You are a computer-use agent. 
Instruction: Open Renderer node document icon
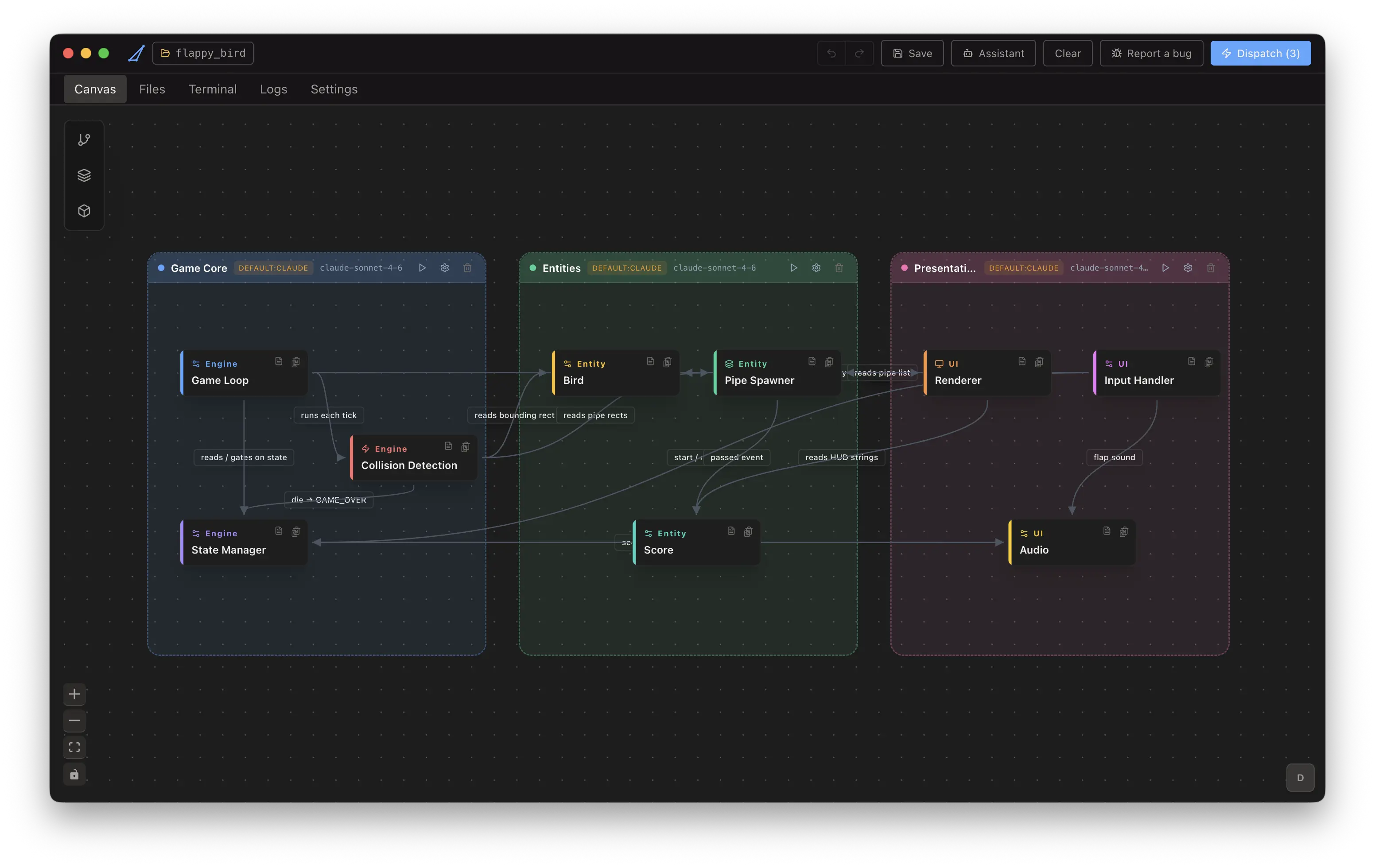pos(1022,361)
